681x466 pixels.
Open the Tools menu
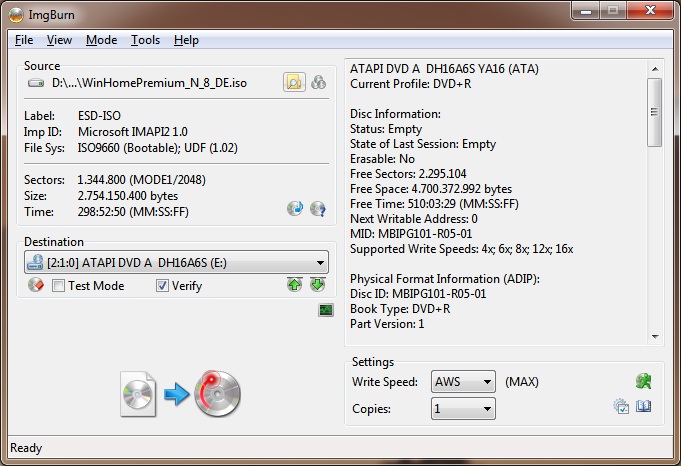coord(145,40)
